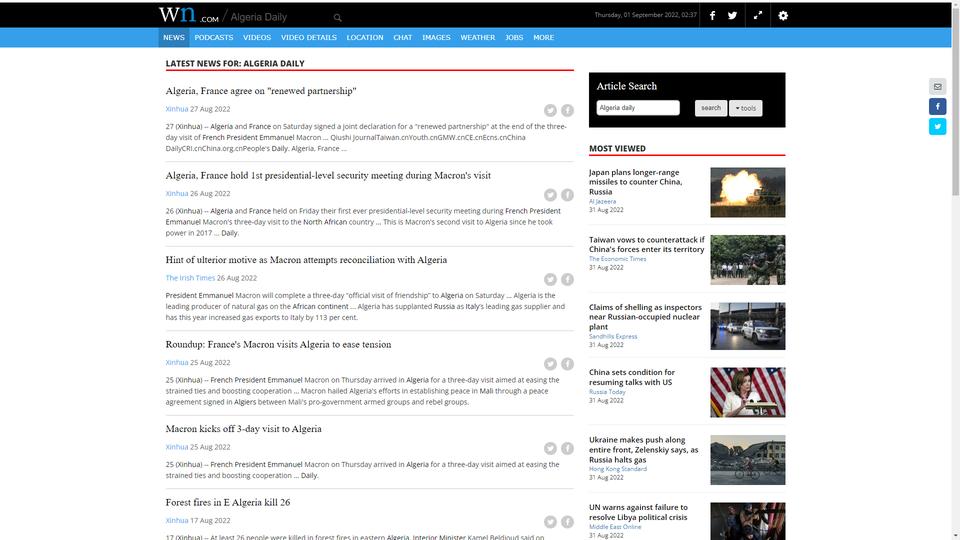Open 'Hint of ulterior motive as Macron' headline
Image resolution: width=960 pixels, height=540 pixels.
click(x=306, y=260)
